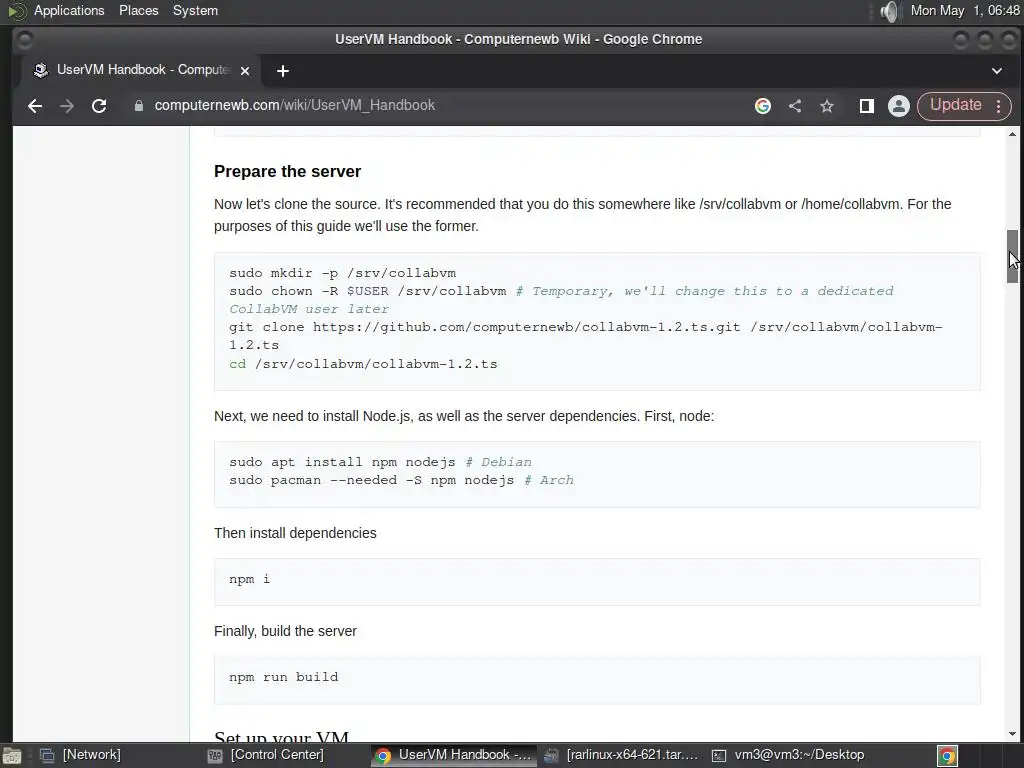Click the clock showing Mon May 1

(x=965, y=10)
